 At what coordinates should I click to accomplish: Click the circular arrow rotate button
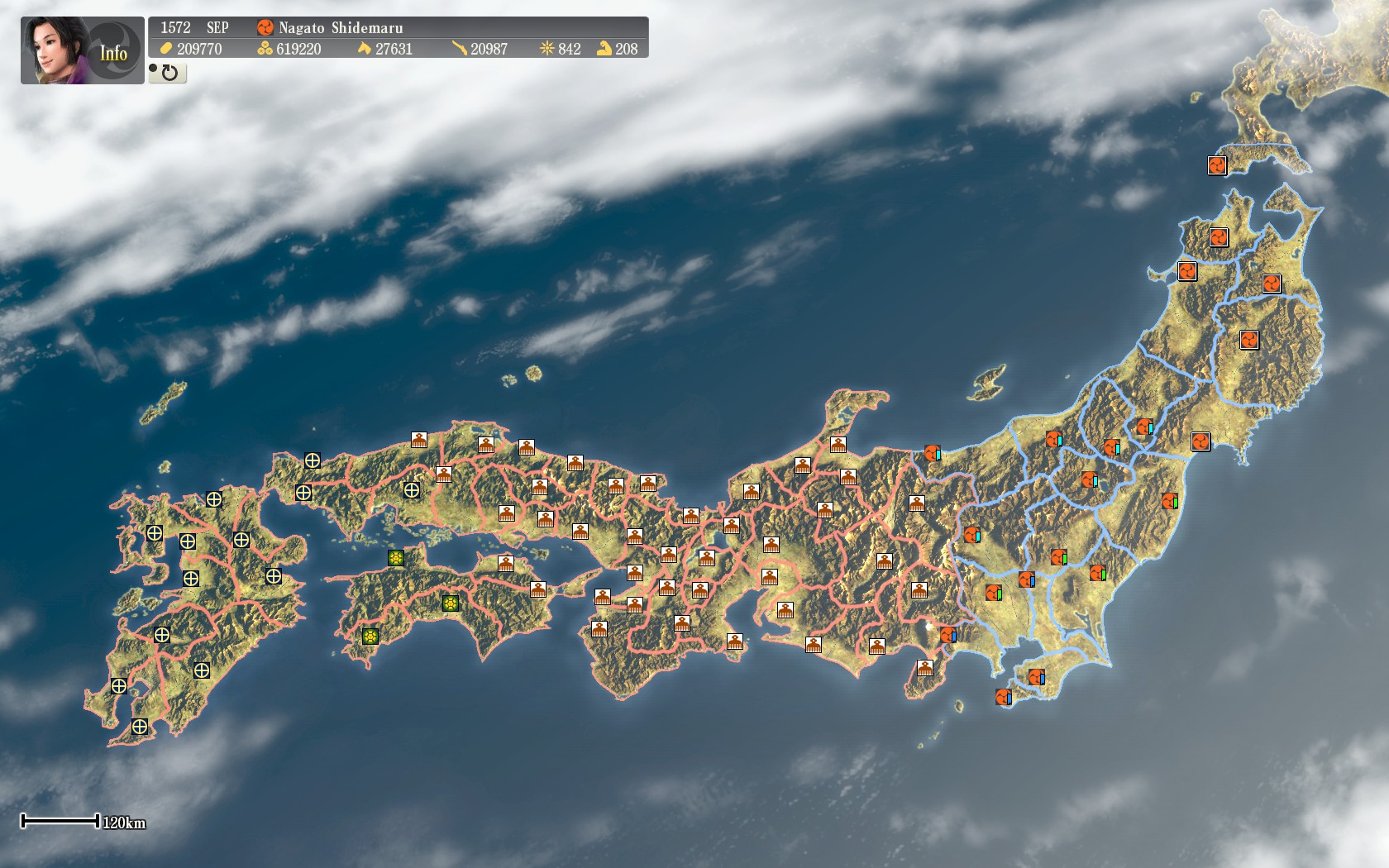pyautogui.click(x=168, y=73)
